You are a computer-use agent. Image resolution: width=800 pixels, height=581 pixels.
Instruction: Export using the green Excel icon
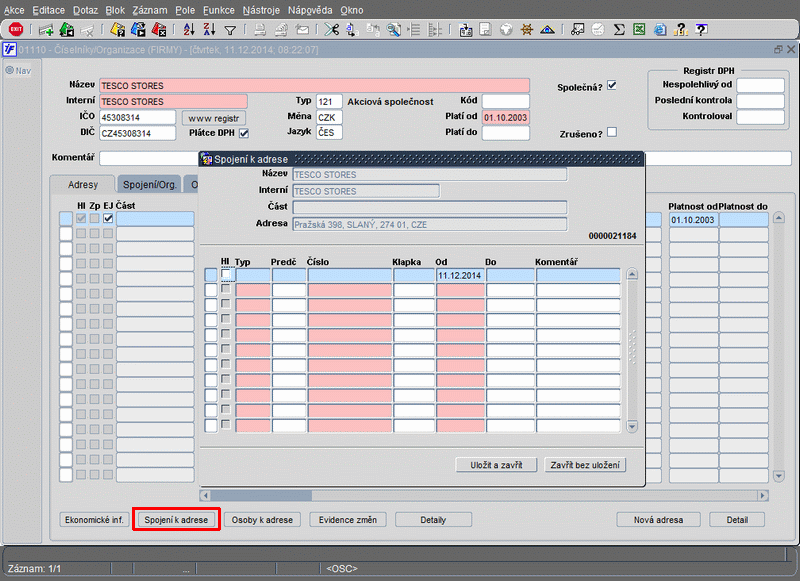click(x=639, y=30)
